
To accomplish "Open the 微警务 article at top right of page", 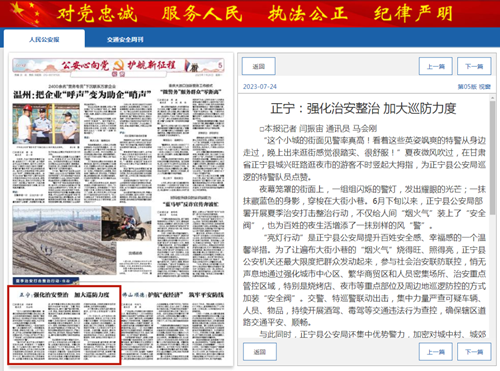I will [x=191, y=91].
